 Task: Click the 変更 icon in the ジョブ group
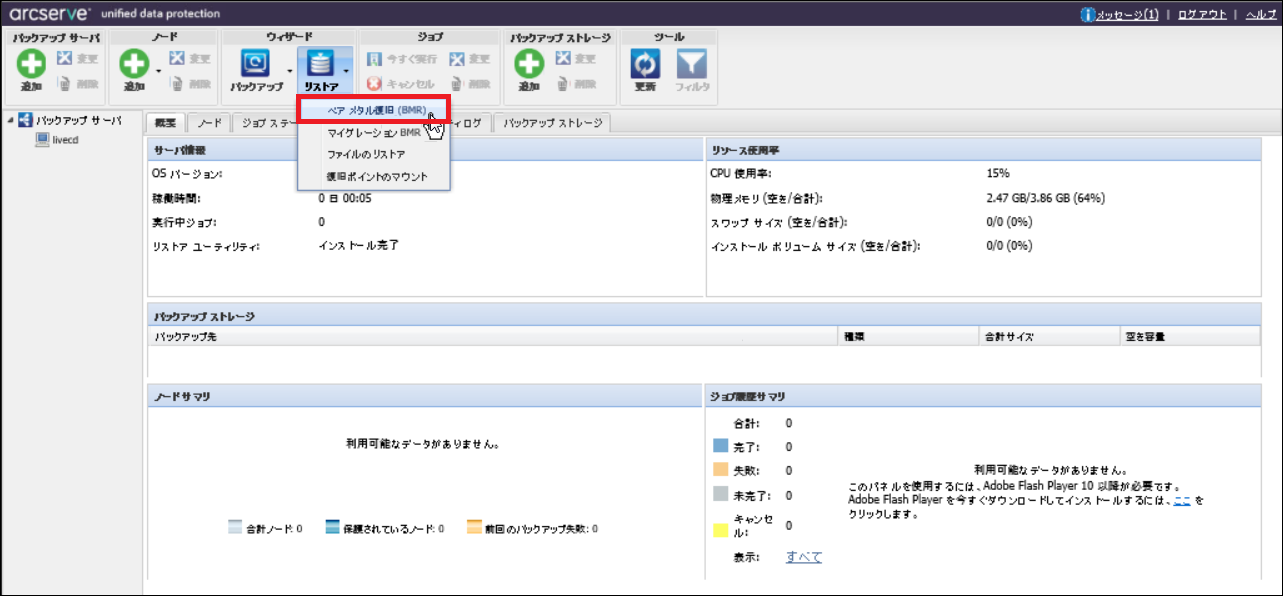pos(457,59)
